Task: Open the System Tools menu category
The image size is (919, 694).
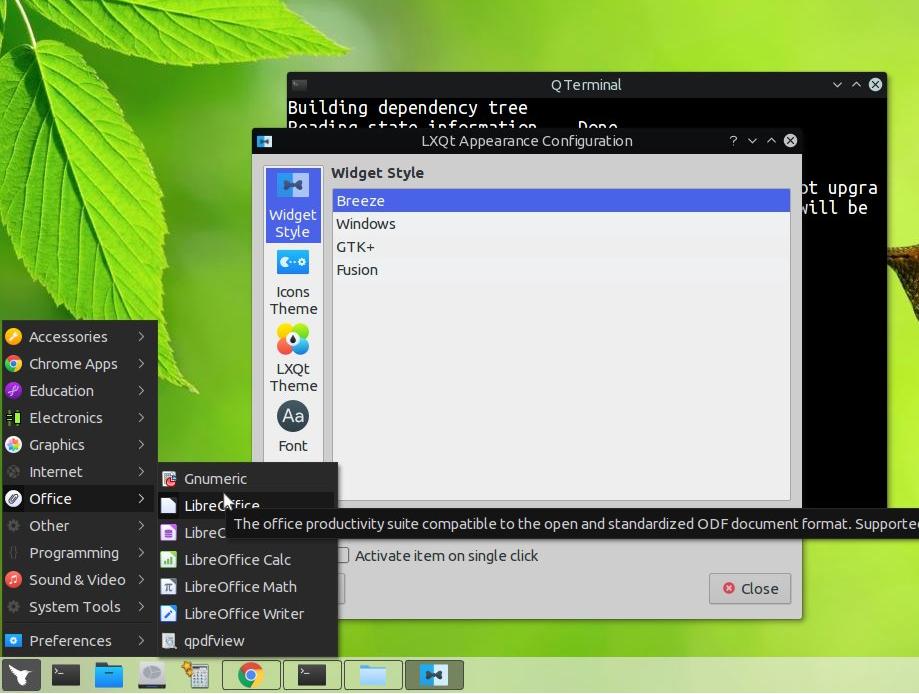Action: [x=80, y=606]
